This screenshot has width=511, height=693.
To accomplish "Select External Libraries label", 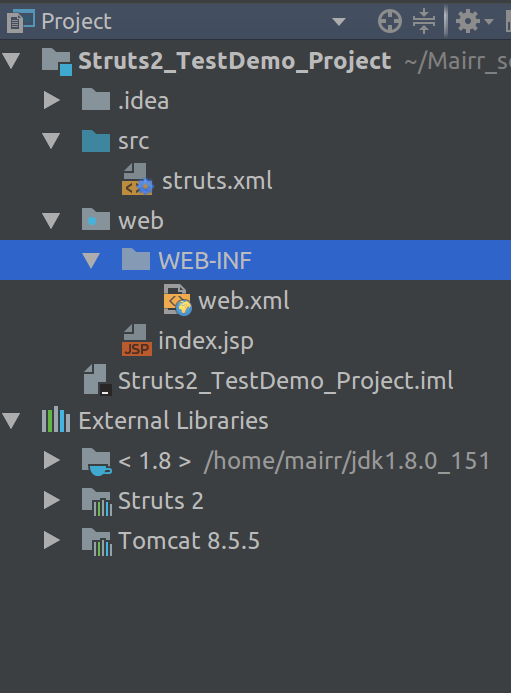I will pyautogui.click(x=173, y=421).
